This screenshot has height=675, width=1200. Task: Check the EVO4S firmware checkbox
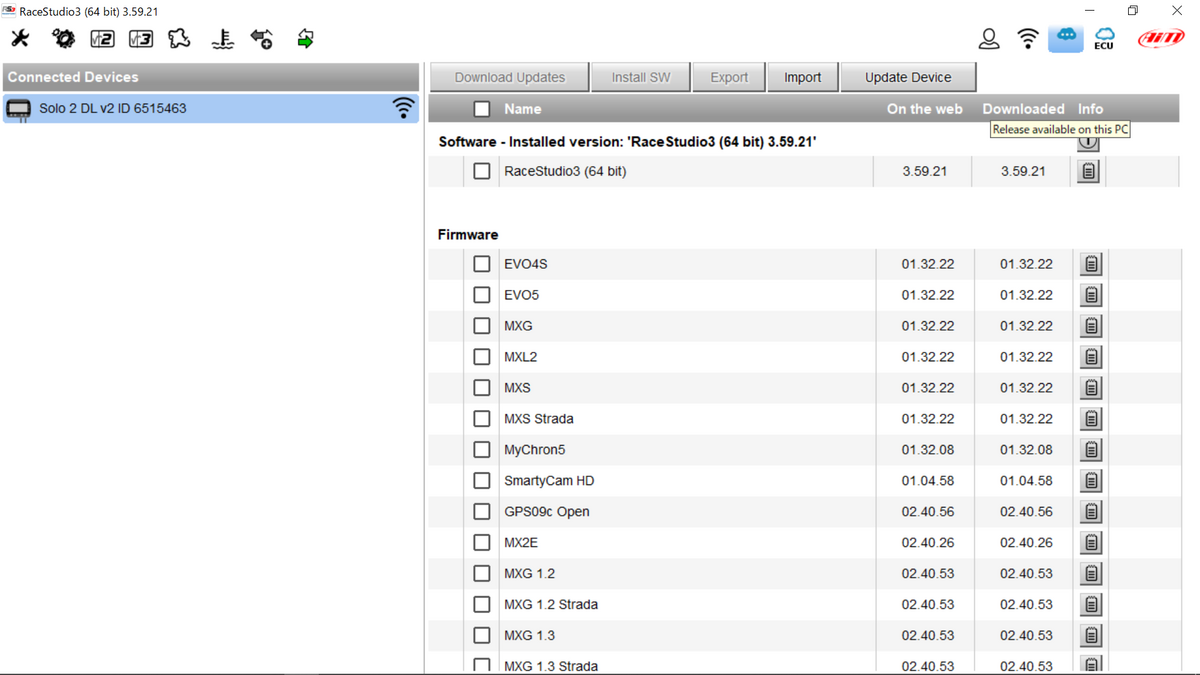[482, 264]
